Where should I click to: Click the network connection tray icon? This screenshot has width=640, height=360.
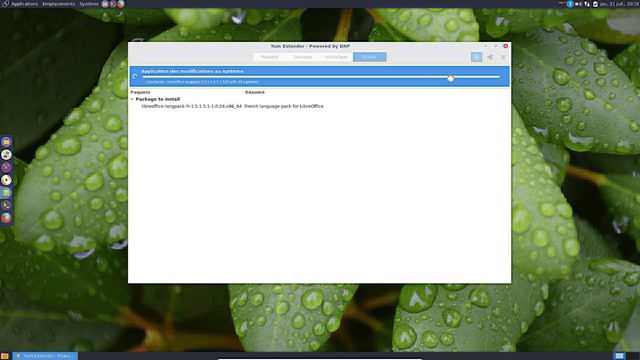tap(587, 4)
